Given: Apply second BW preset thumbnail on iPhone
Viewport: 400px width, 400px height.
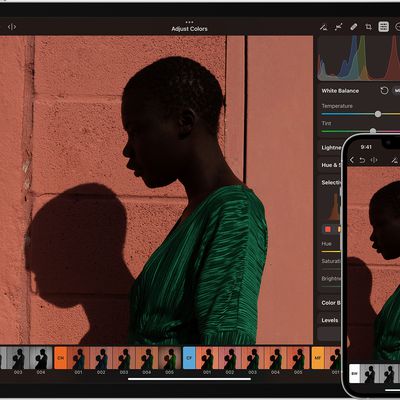Looking at the screenshot, I should click(389, 373).
